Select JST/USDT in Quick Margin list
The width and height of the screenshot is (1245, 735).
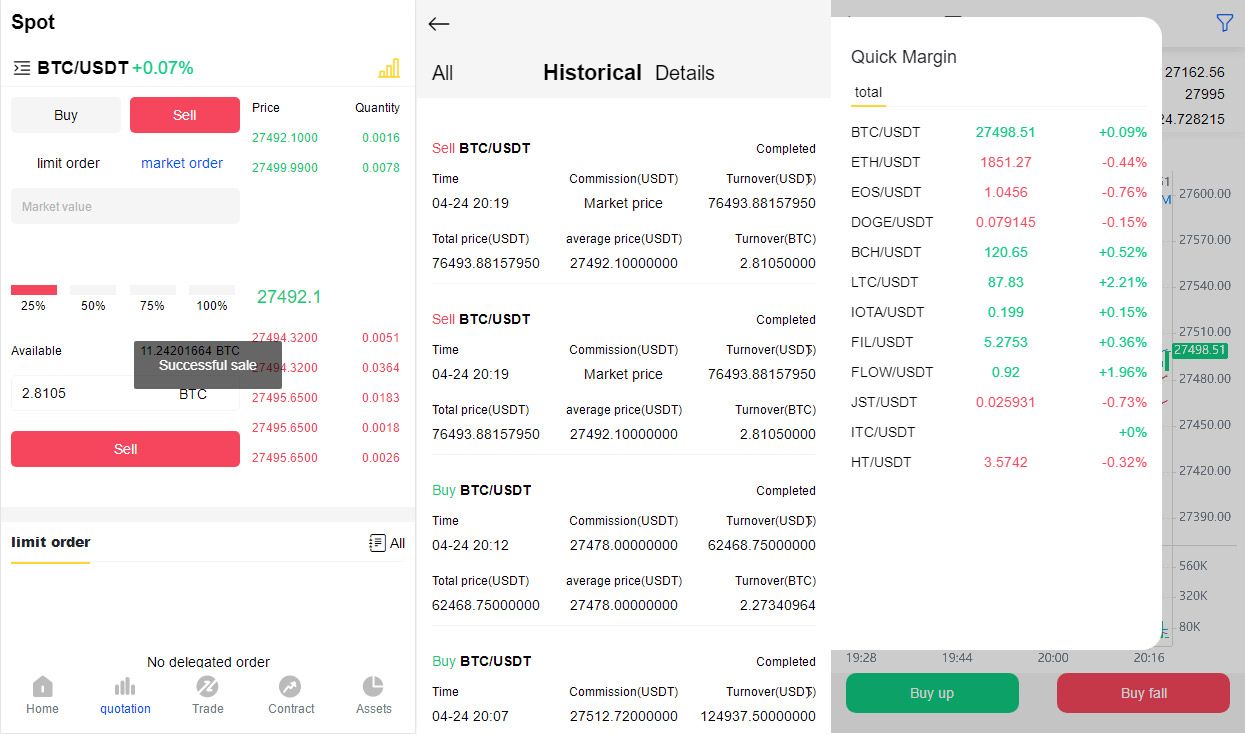click(999, 402)
